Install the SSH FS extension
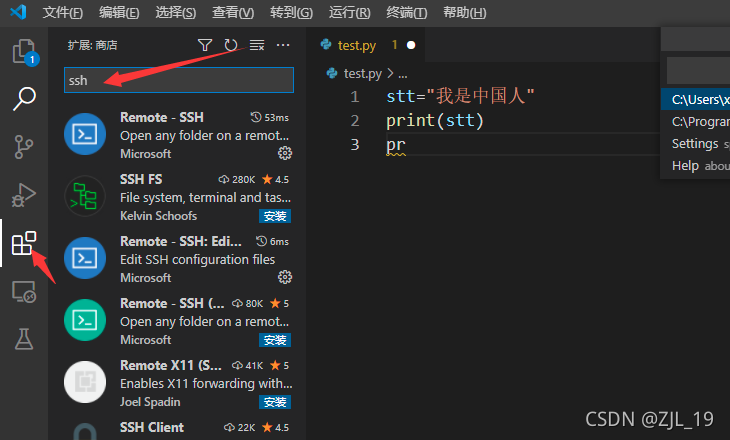 (275, 216)
